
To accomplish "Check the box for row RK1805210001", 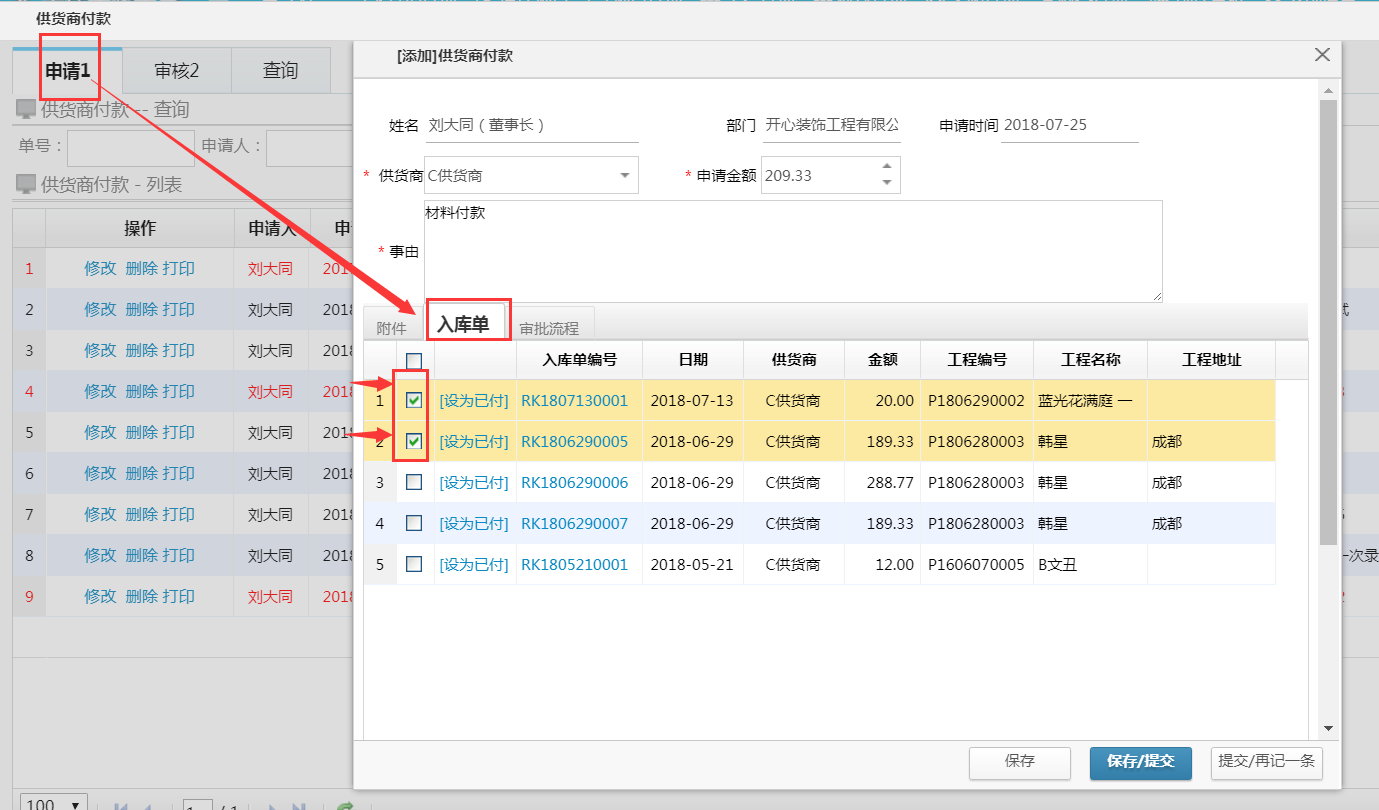I will [414, 565].
